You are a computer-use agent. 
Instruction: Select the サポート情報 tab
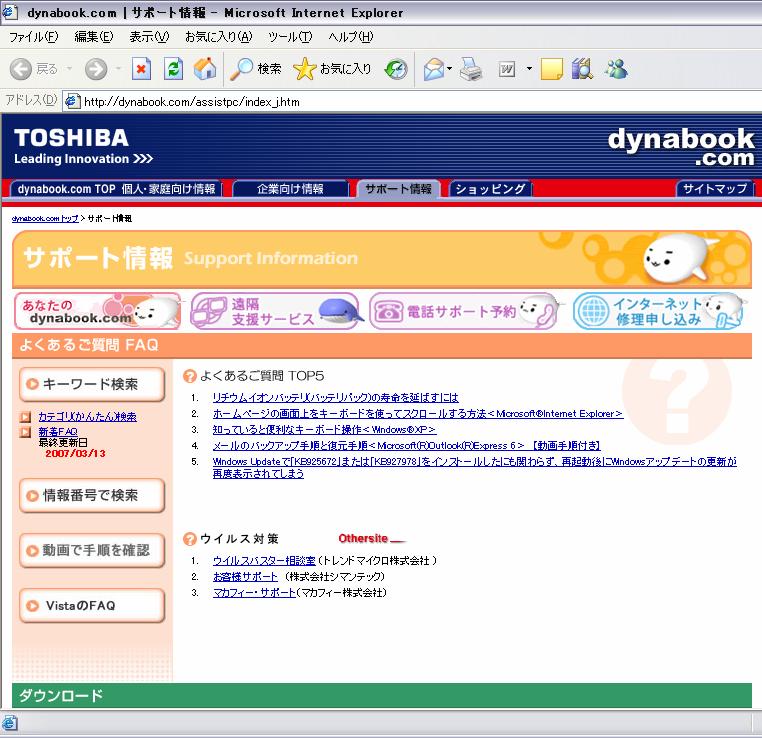(398, 189)
